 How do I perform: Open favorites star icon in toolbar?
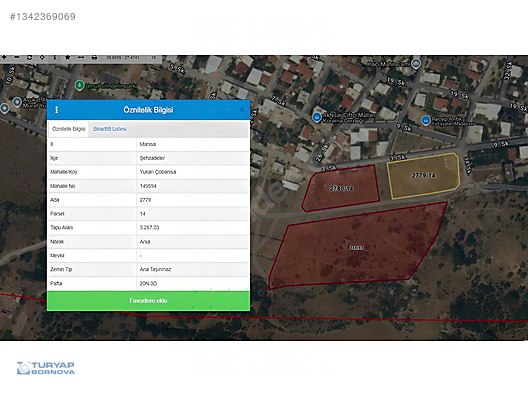pos(68,58)
